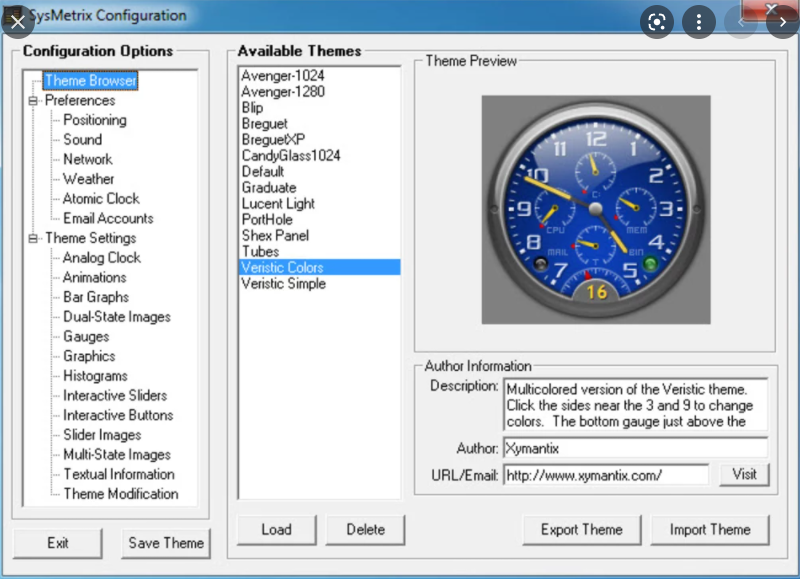
Task: Open Graphics theme settings
Action: 89,356
